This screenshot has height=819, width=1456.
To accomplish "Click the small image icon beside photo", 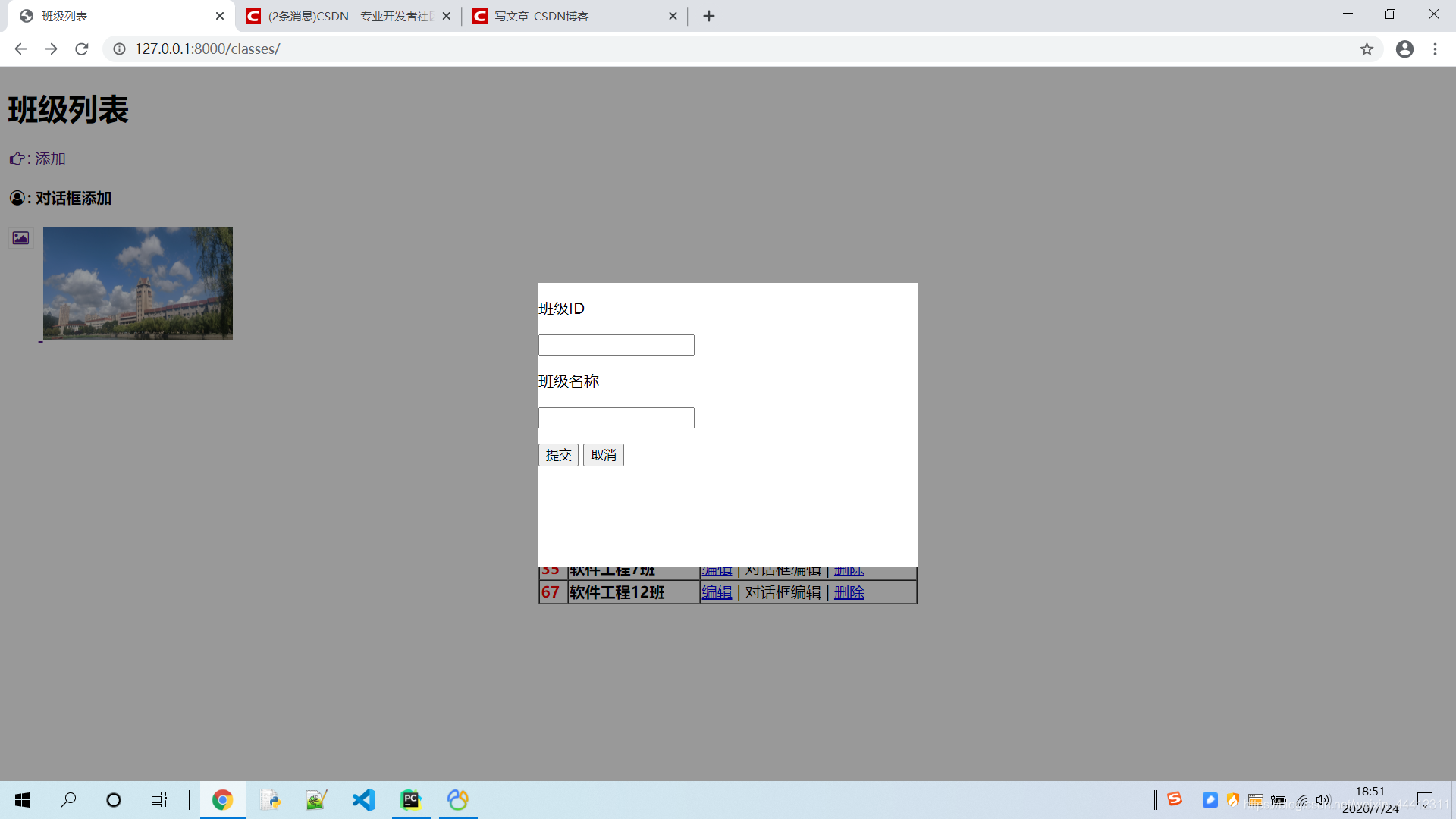I will click(x=20, y=238).
